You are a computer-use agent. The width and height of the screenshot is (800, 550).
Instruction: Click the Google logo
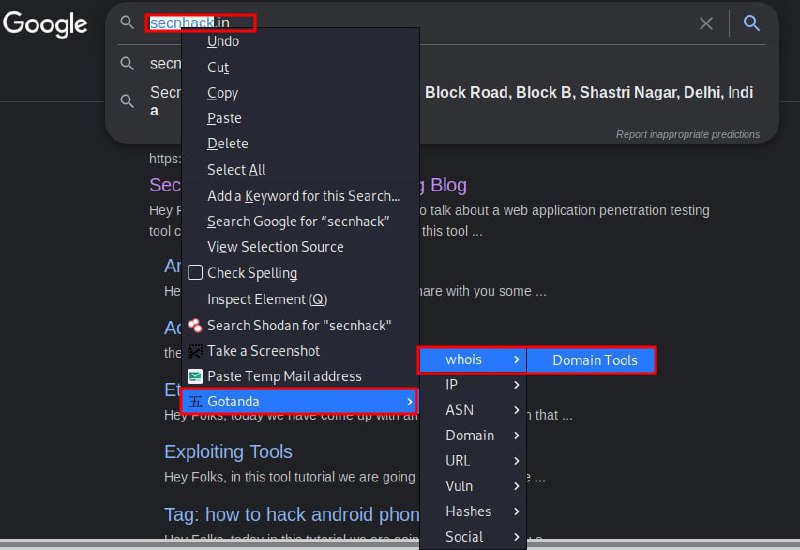[x=45, y=24]
